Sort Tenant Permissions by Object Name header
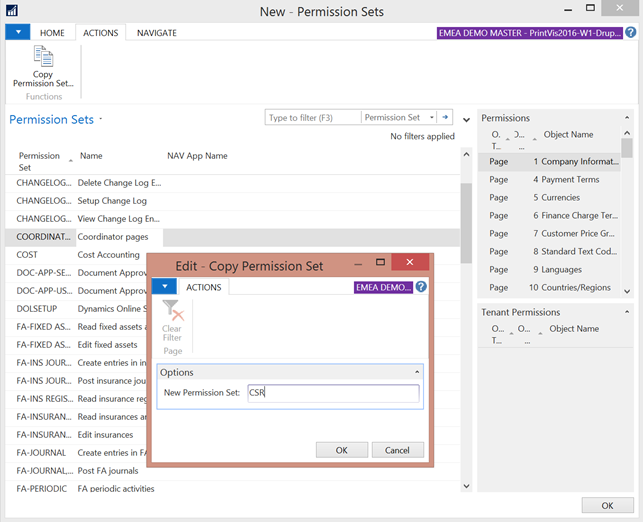This screenshot has width=643, height=522. [x=574, y=329]
